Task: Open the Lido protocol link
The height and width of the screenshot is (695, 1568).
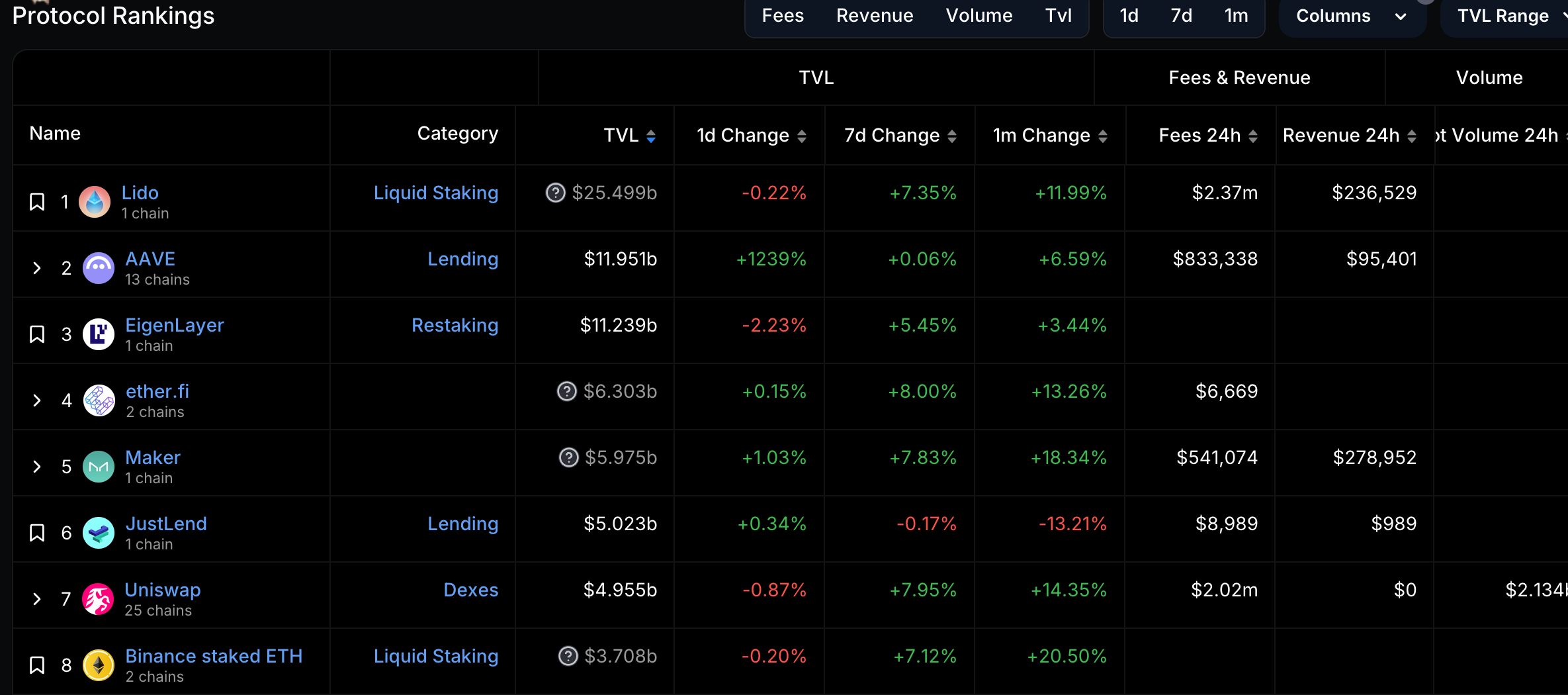Action: (x=140, y=193)
